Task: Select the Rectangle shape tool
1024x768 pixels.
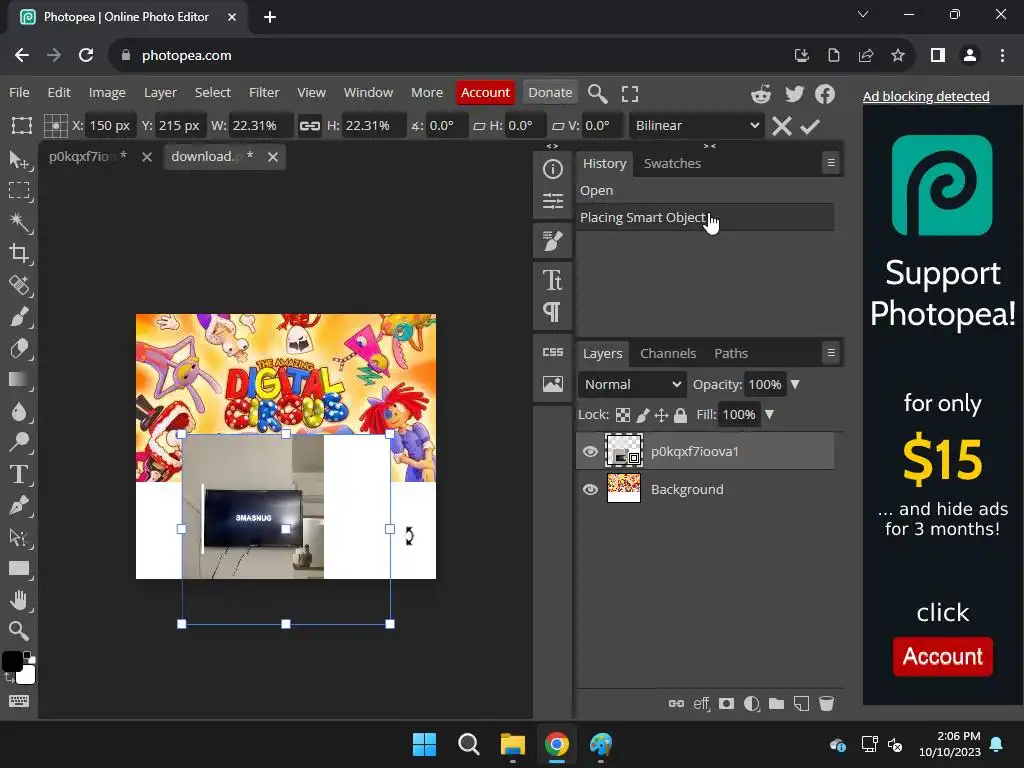Action: (x=18, y=568)
